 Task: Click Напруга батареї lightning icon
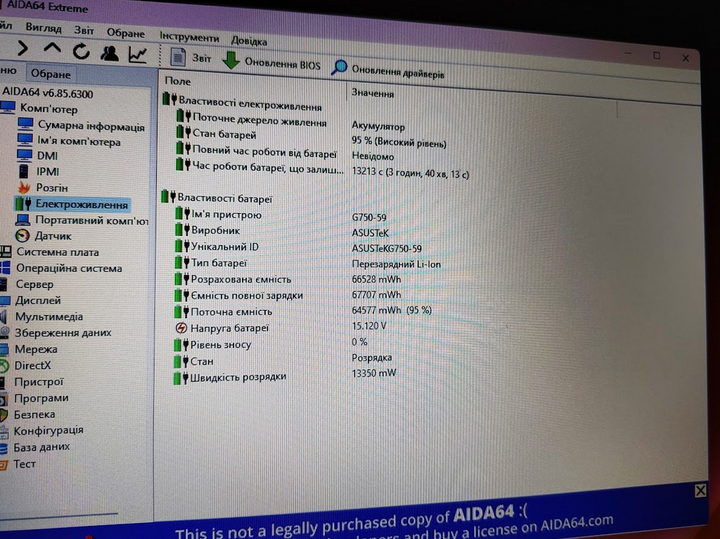[181, 328]
